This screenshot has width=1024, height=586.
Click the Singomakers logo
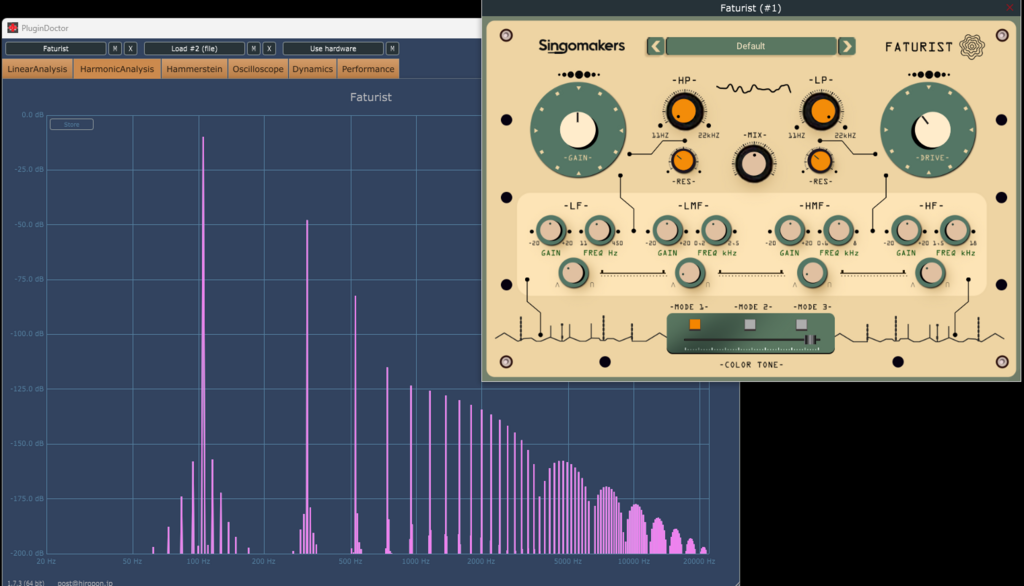tap(581, 46)
